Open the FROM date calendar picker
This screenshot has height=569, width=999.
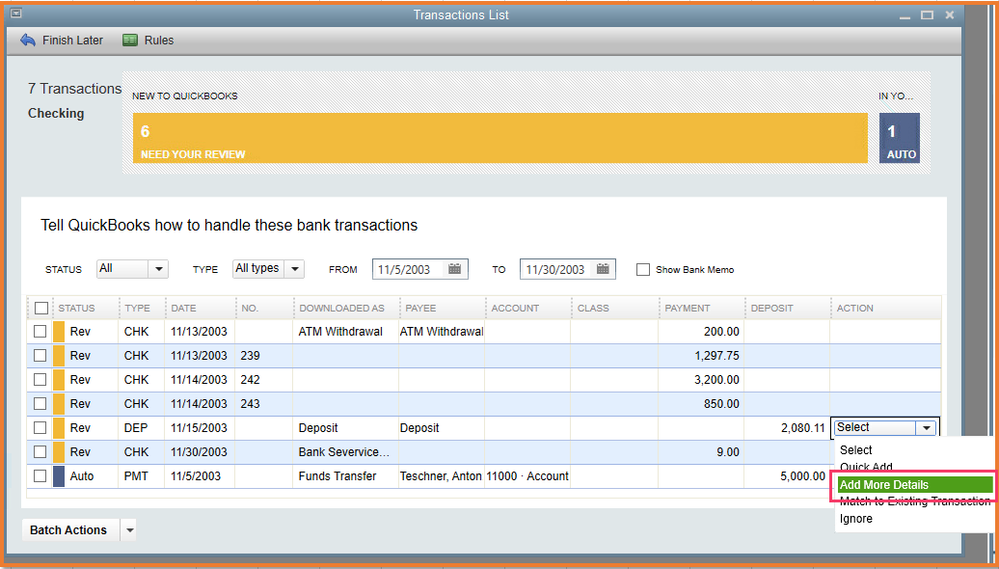(x=454, y=269)
